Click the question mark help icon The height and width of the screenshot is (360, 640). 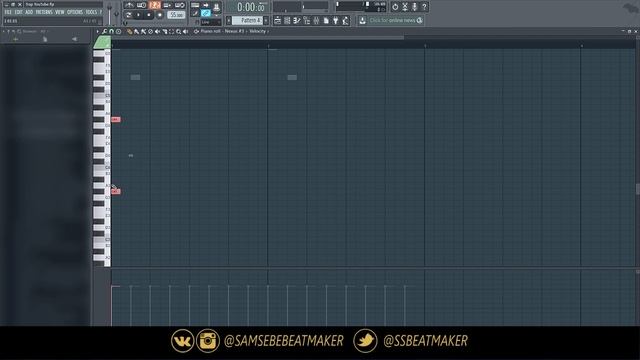[424, 7]
